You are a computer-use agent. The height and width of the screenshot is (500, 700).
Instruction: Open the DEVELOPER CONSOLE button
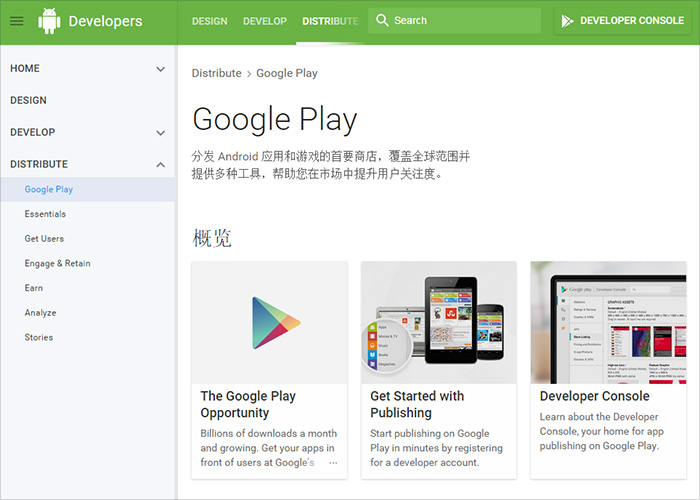coord(623,21)
